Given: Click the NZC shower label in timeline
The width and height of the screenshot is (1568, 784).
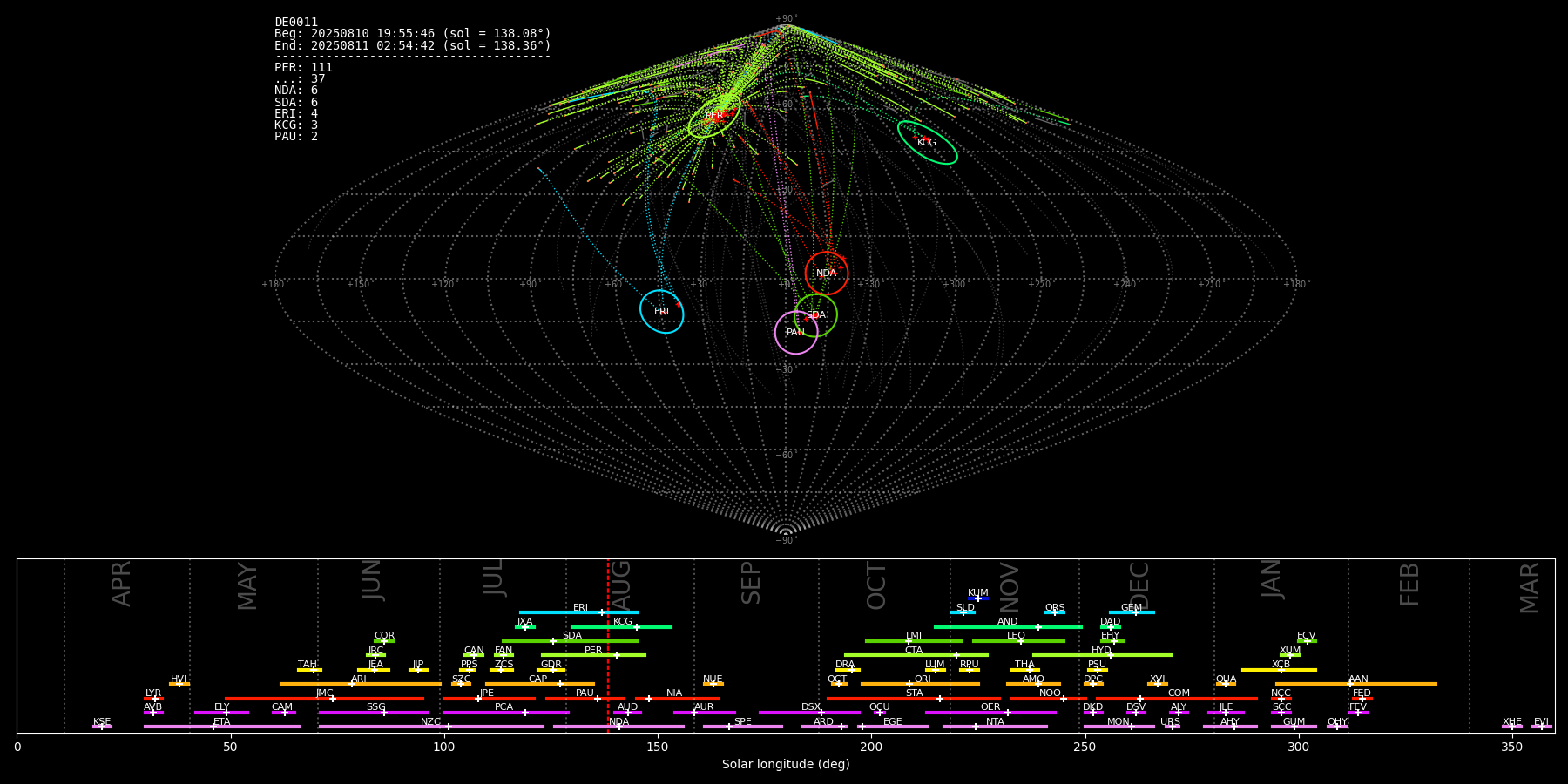Looking at the screenshot, I should 431,722.
